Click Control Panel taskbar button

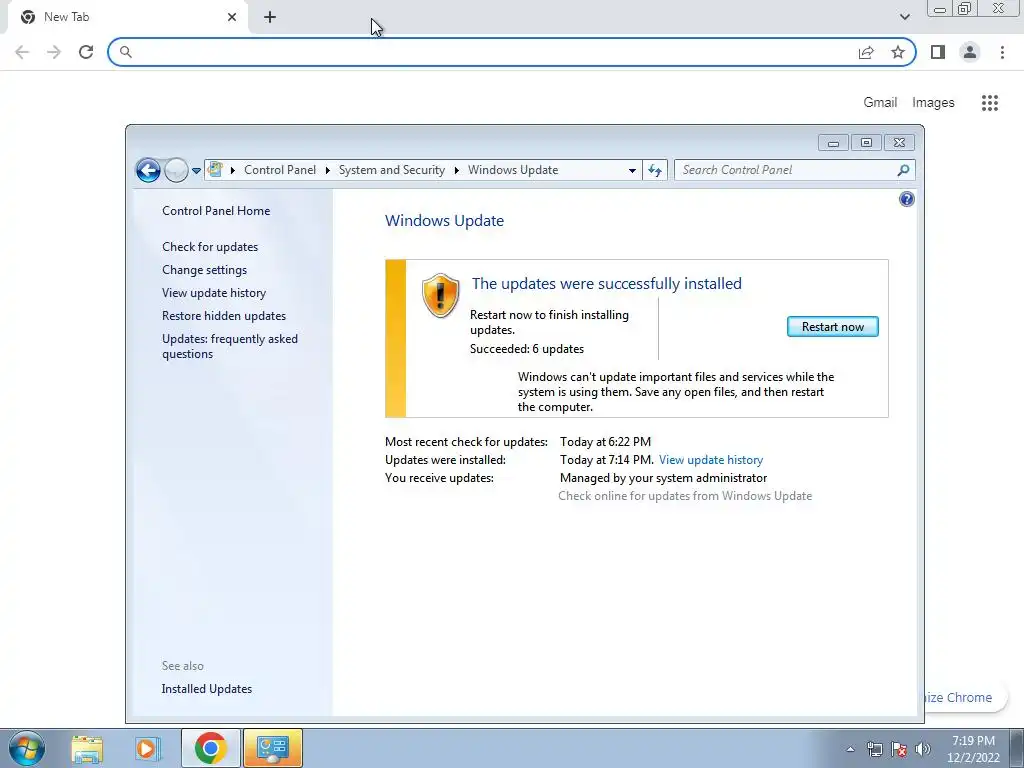272,748
